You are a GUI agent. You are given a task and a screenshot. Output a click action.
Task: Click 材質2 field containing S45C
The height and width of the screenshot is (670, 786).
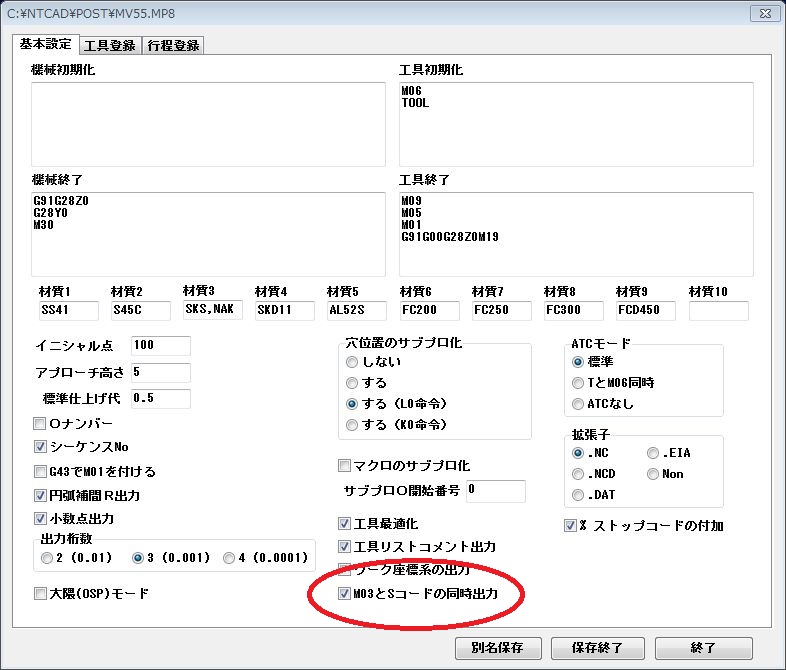pos(141,310)
